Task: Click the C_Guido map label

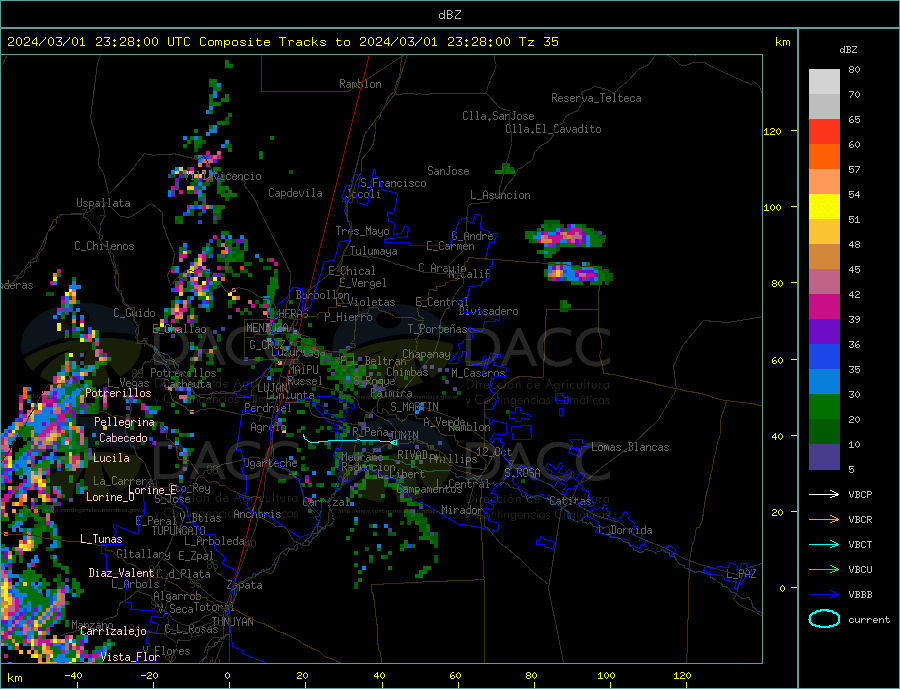Action: pos(134,313)
